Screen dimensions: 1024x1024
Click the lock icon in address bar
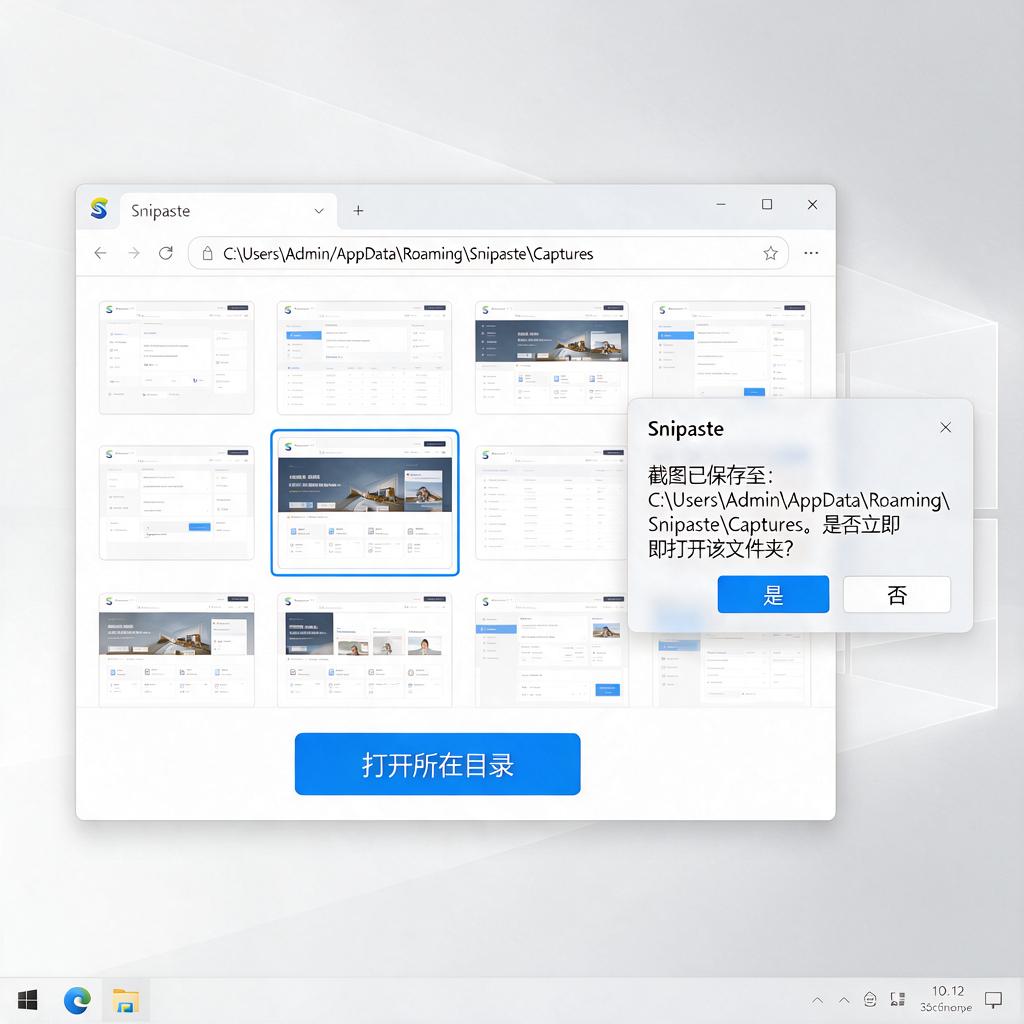click(x=207, y=253)
